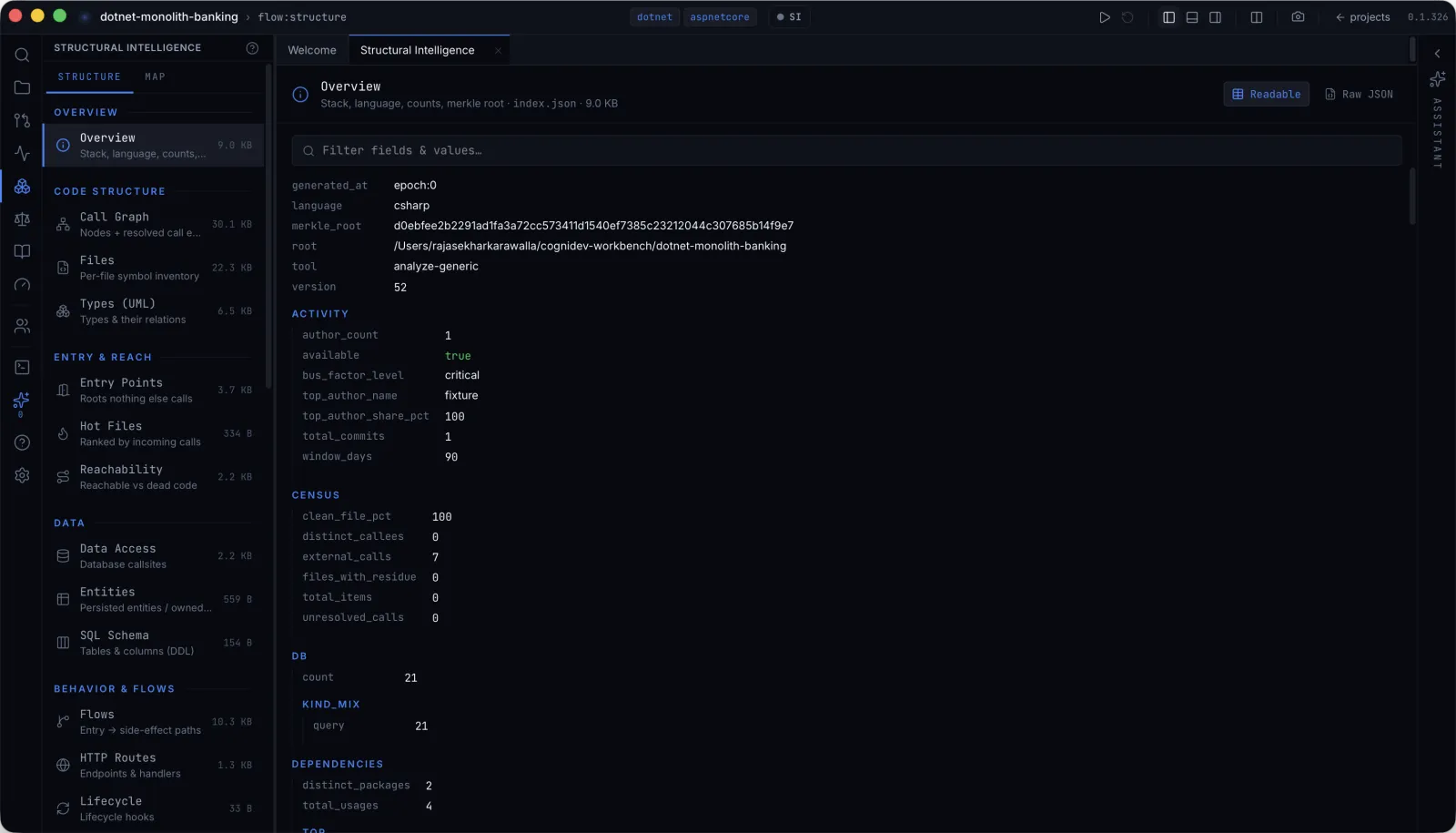
Task: Click flow:structure in the breadcrumb
Action: (x=302, y=17)
